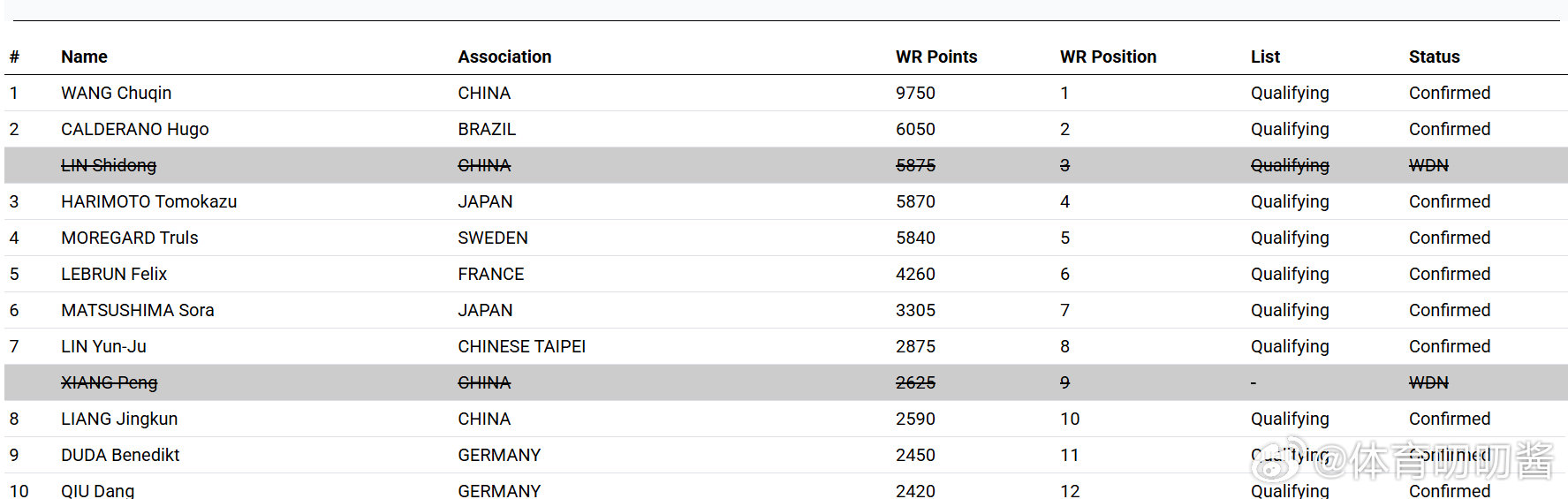The height and width of the screenshot is (499, 1568).
Task: Select player DUDA Benedikt
Action: tap(119, 455)
